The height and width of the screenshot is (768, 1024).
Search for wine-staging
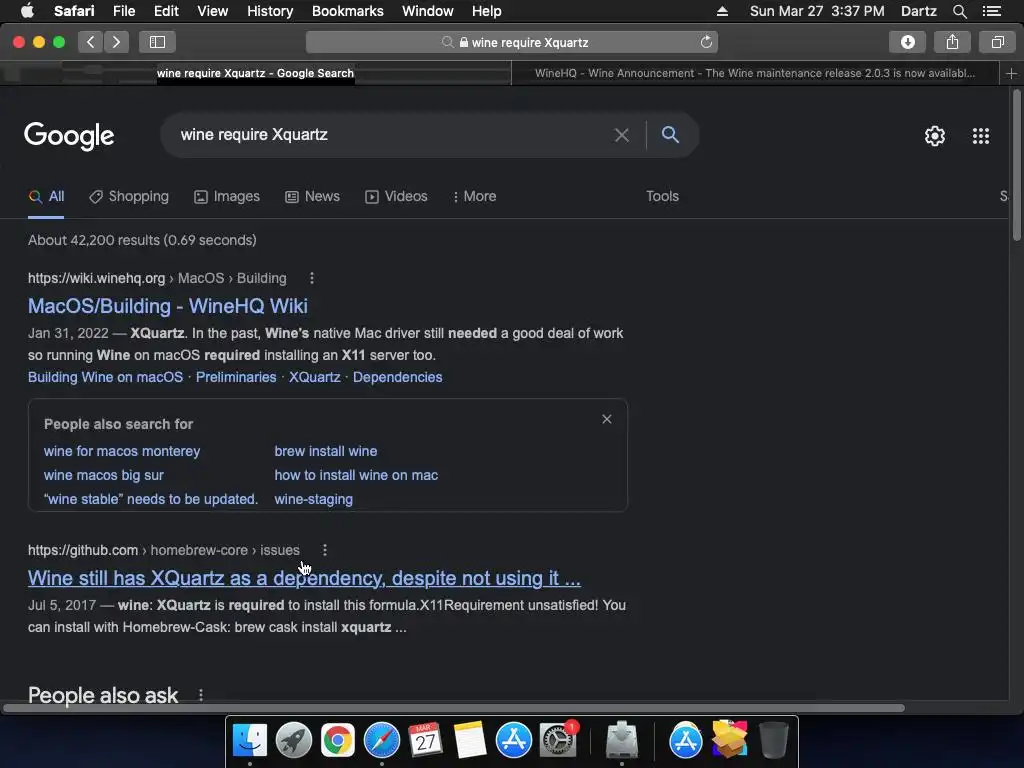click(313, 500)
